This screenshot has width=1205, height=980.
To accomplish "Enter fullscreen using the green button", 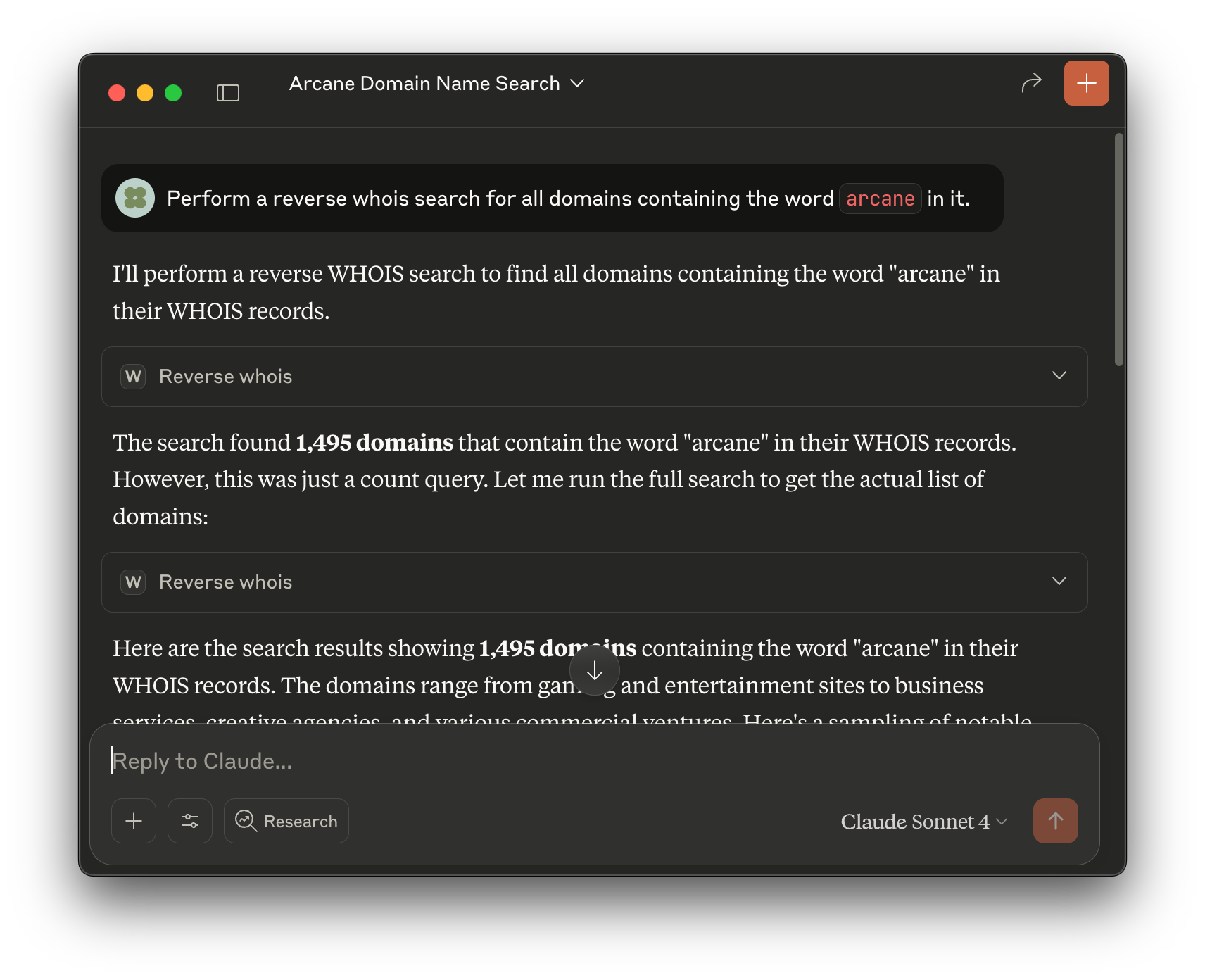I will coord(173,93).
